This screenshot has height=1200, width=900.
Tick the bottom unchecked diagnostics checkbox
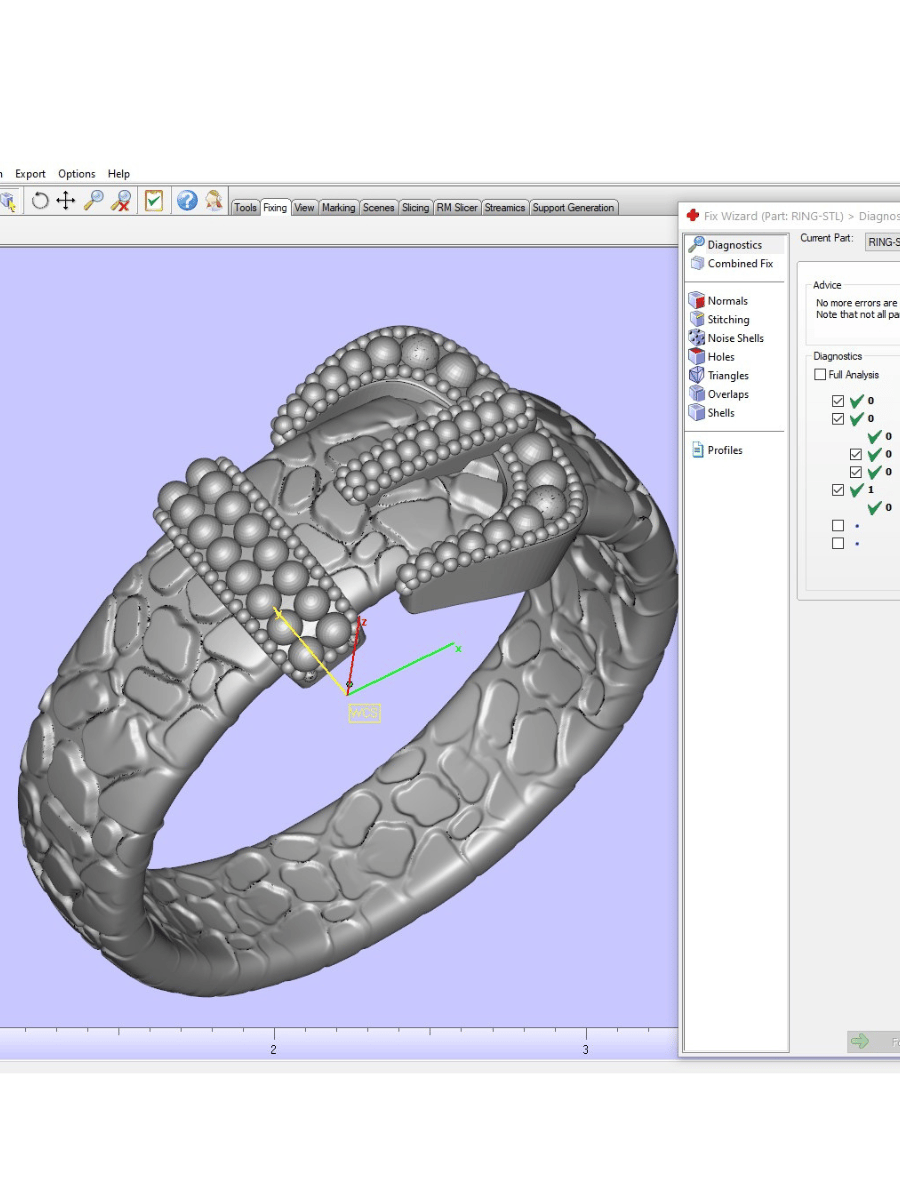pos(838,544)
